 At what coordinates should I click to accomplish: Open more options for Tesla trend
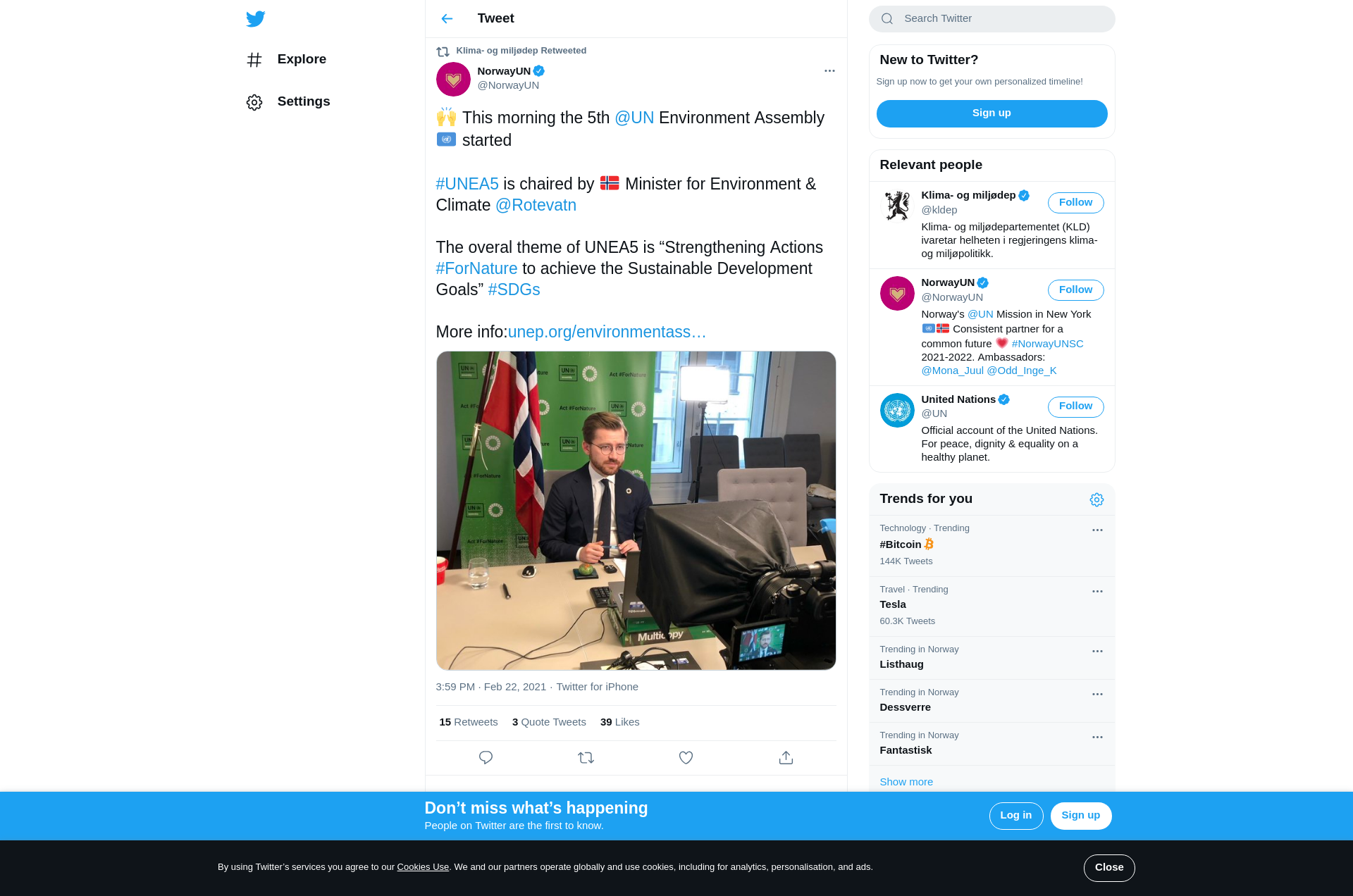point(1097,591)
